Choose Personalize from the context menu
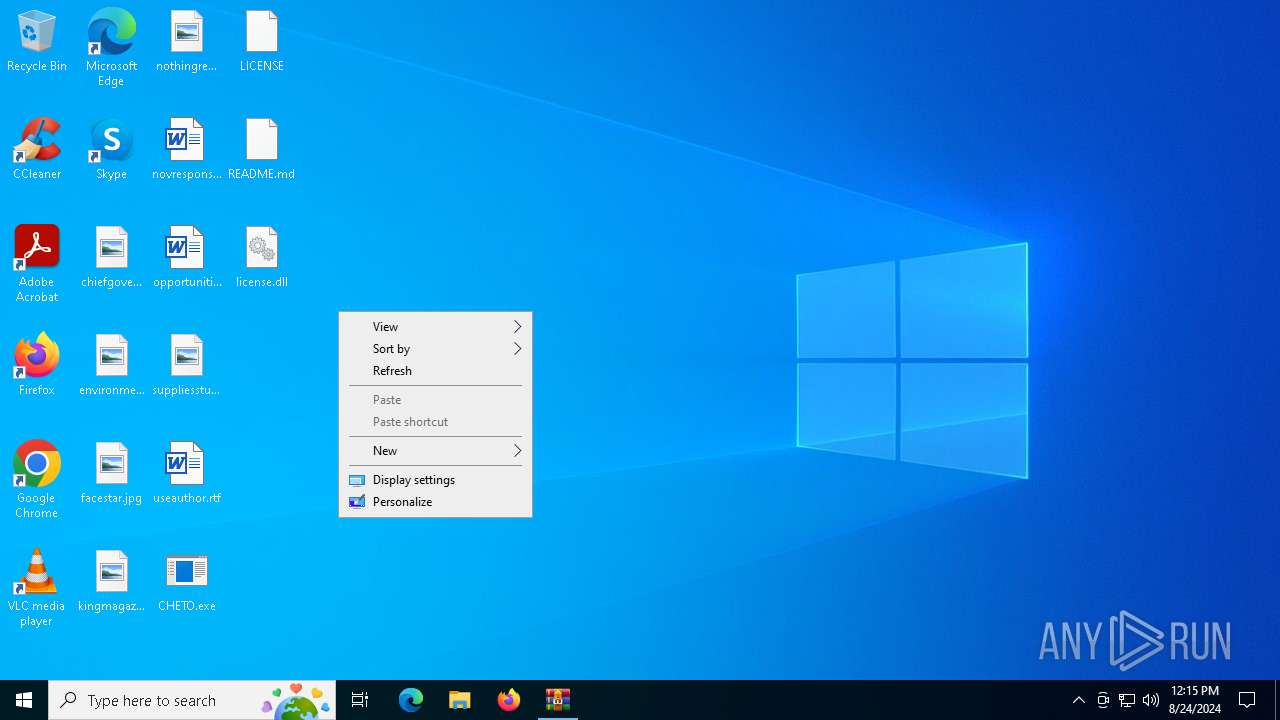 click(x=435, y=502)
